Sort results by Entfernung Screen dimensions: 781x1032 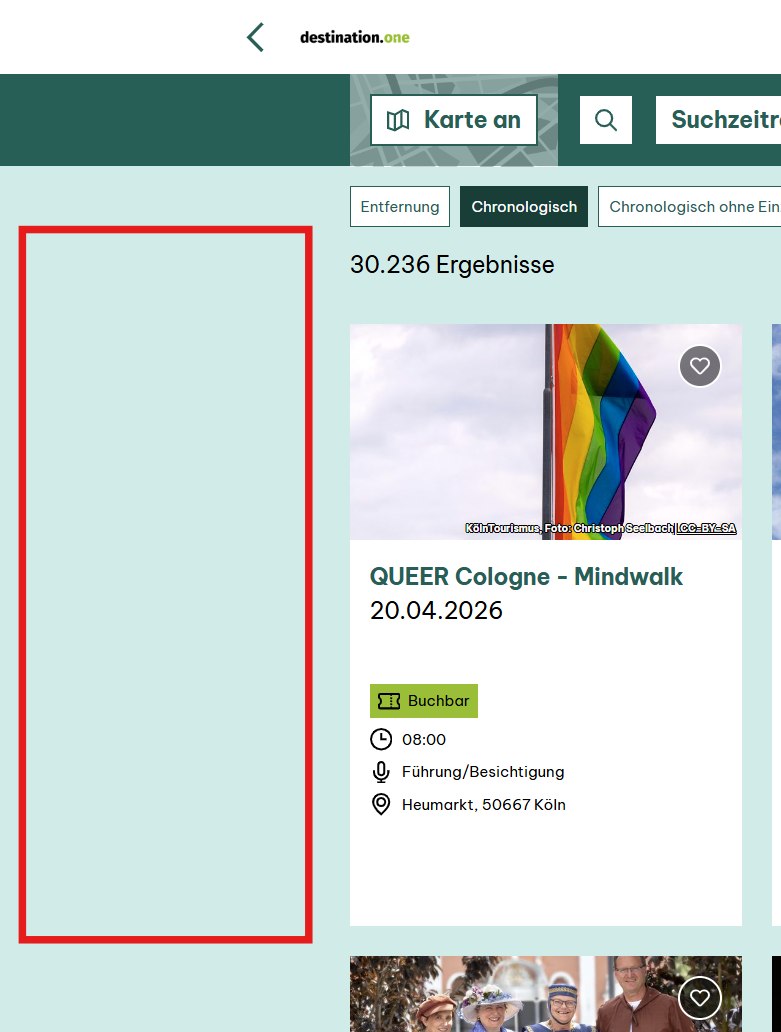400,207
